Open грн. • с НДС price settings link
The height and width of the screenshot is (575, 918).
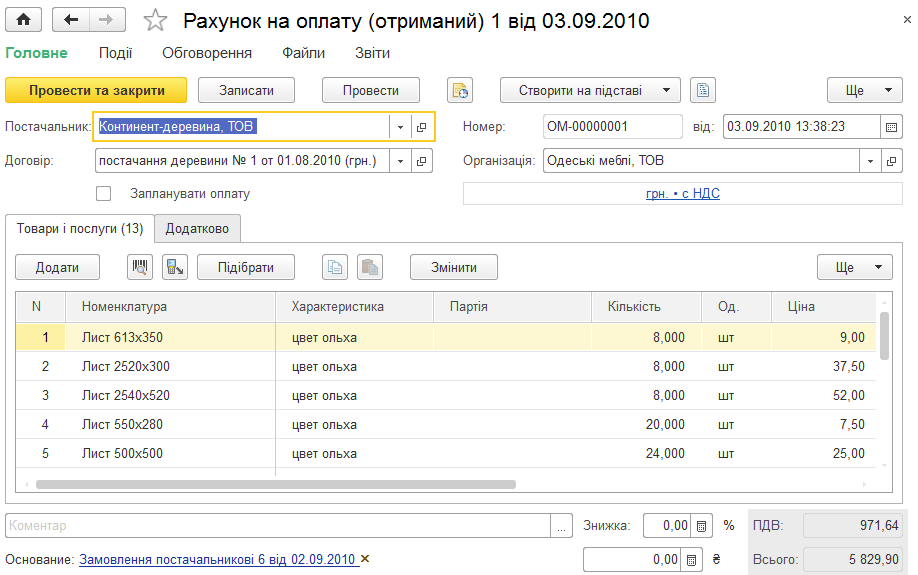click(x=683, y=194)
